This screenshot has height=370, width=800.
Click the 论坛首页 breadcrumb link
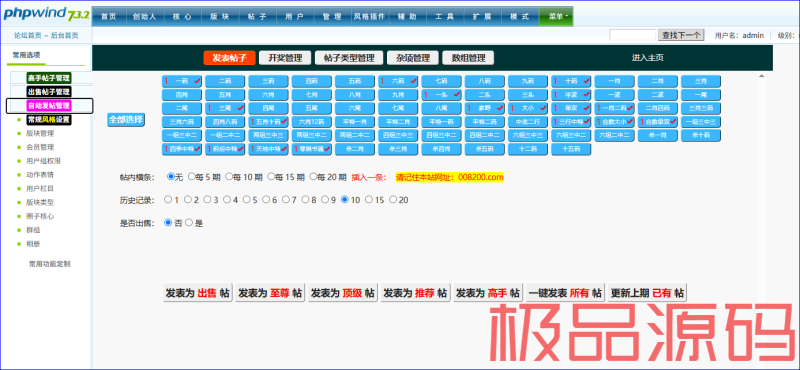pos(28,35)
